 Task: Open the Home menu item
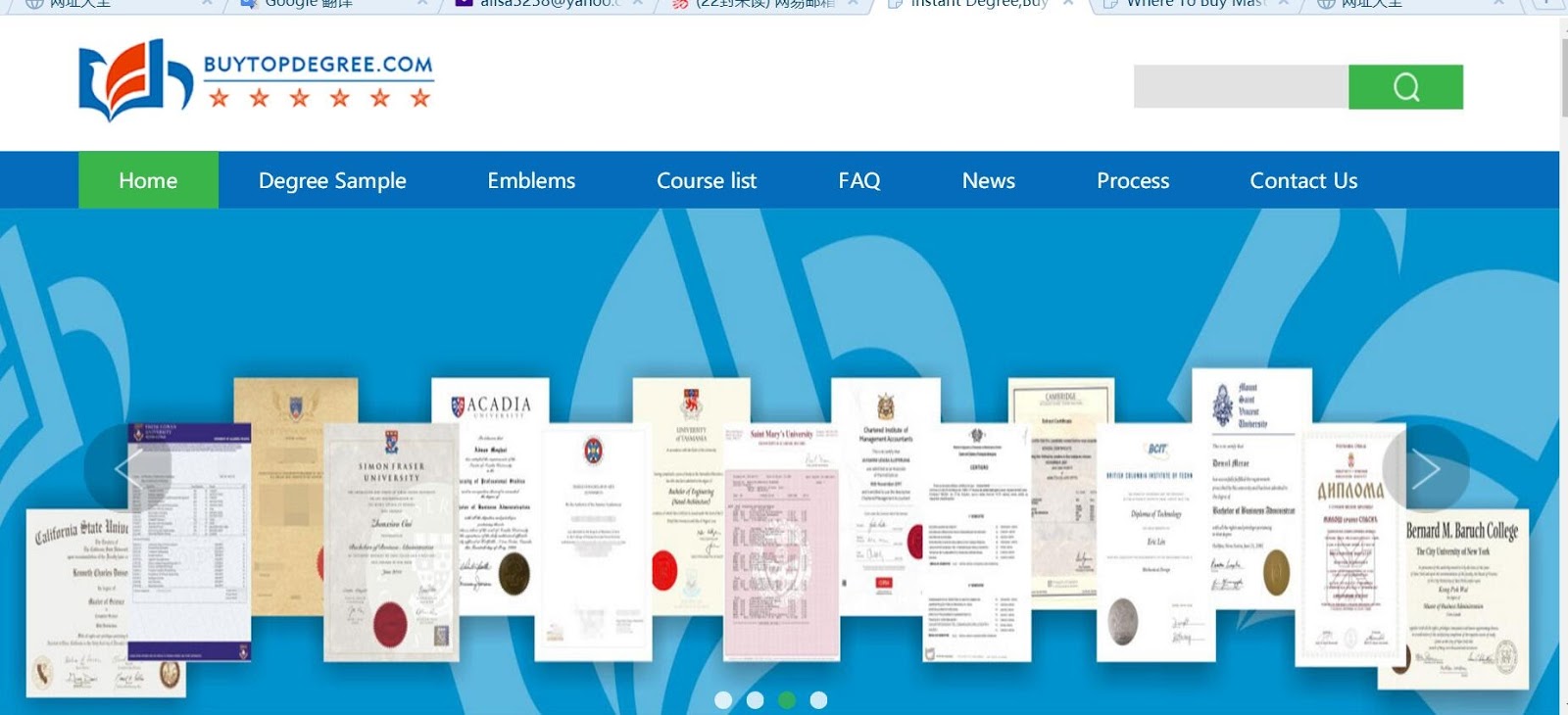[148, 180]
